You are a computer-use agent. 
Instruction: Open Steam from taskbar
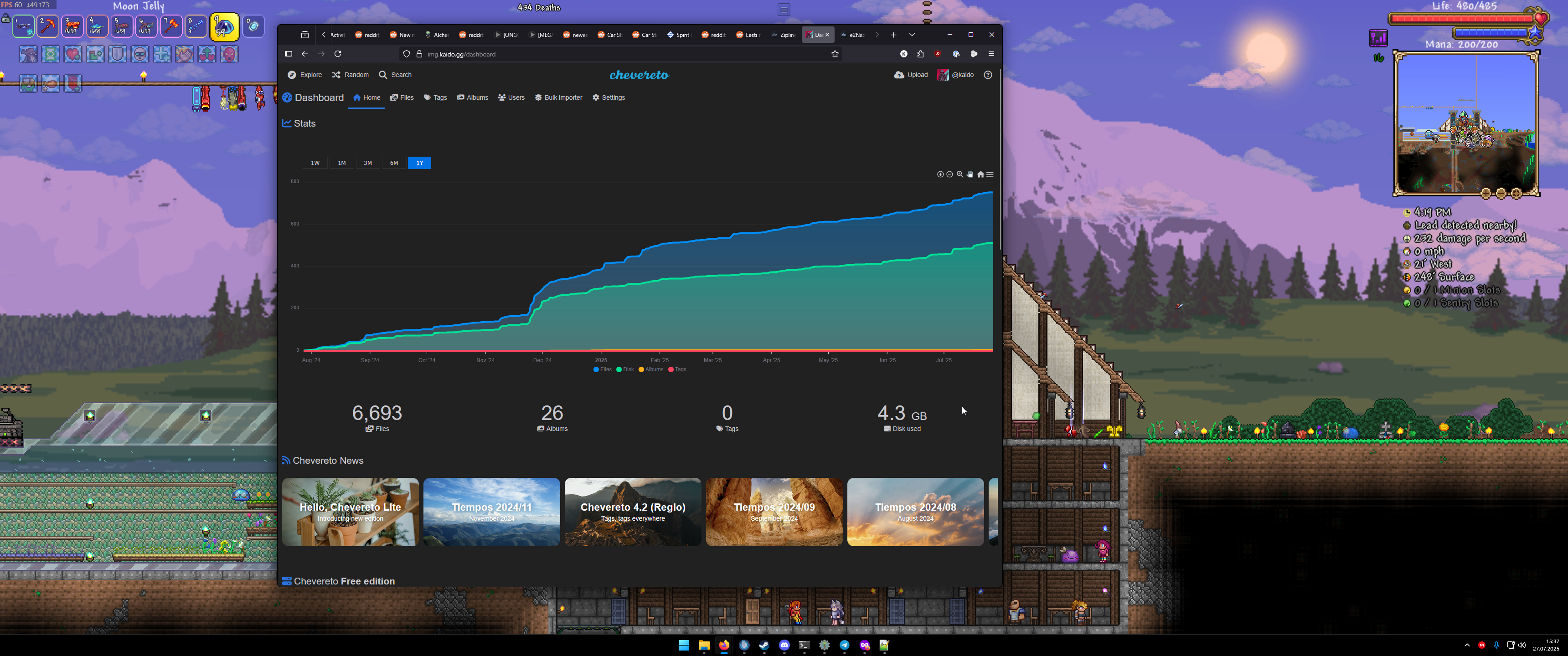(x=764, y=646)
